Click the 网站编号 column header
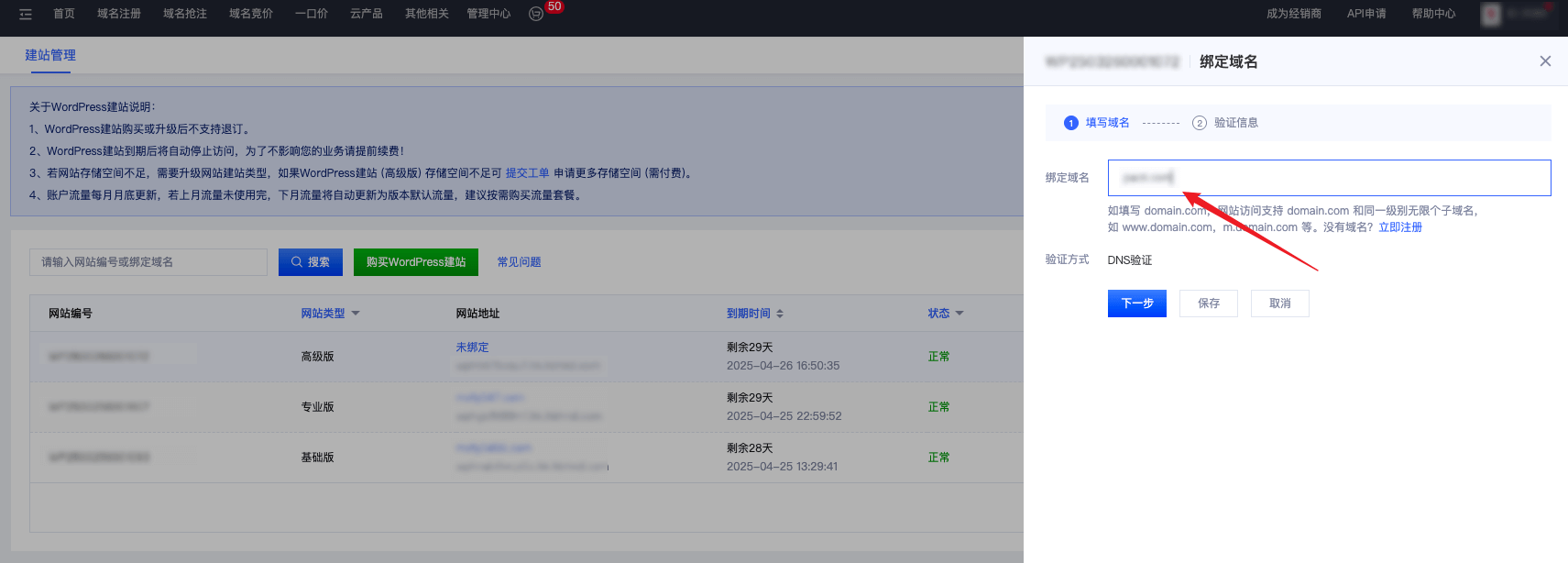 point(71,314)
